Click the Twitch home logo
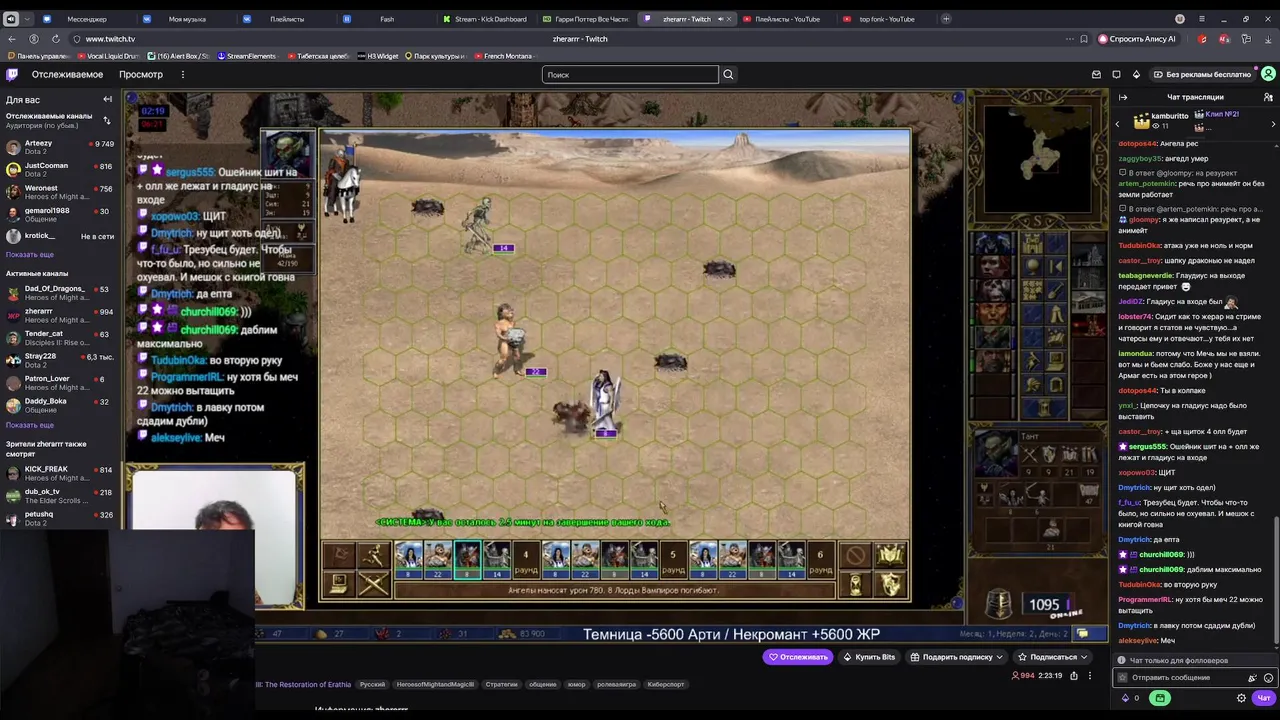This screenshot has width=1280, height=720. point(12,74)
